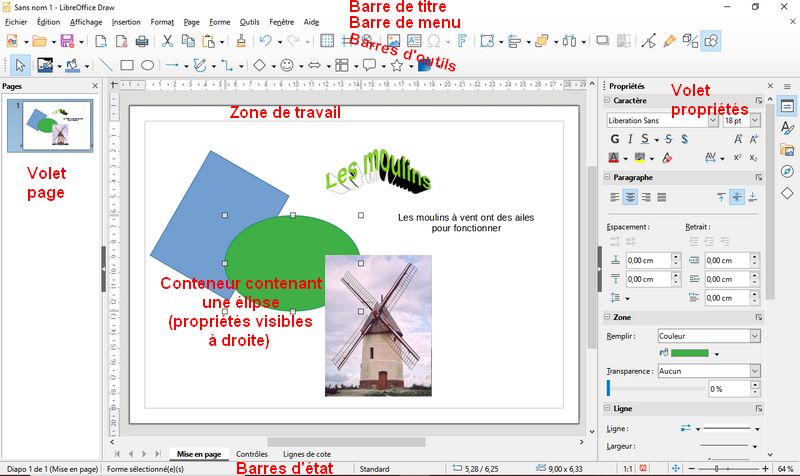This screenshot has height=476, width=800.
Task: Open the Navigator compass icon in sidebar
Action: pos(787,171)
